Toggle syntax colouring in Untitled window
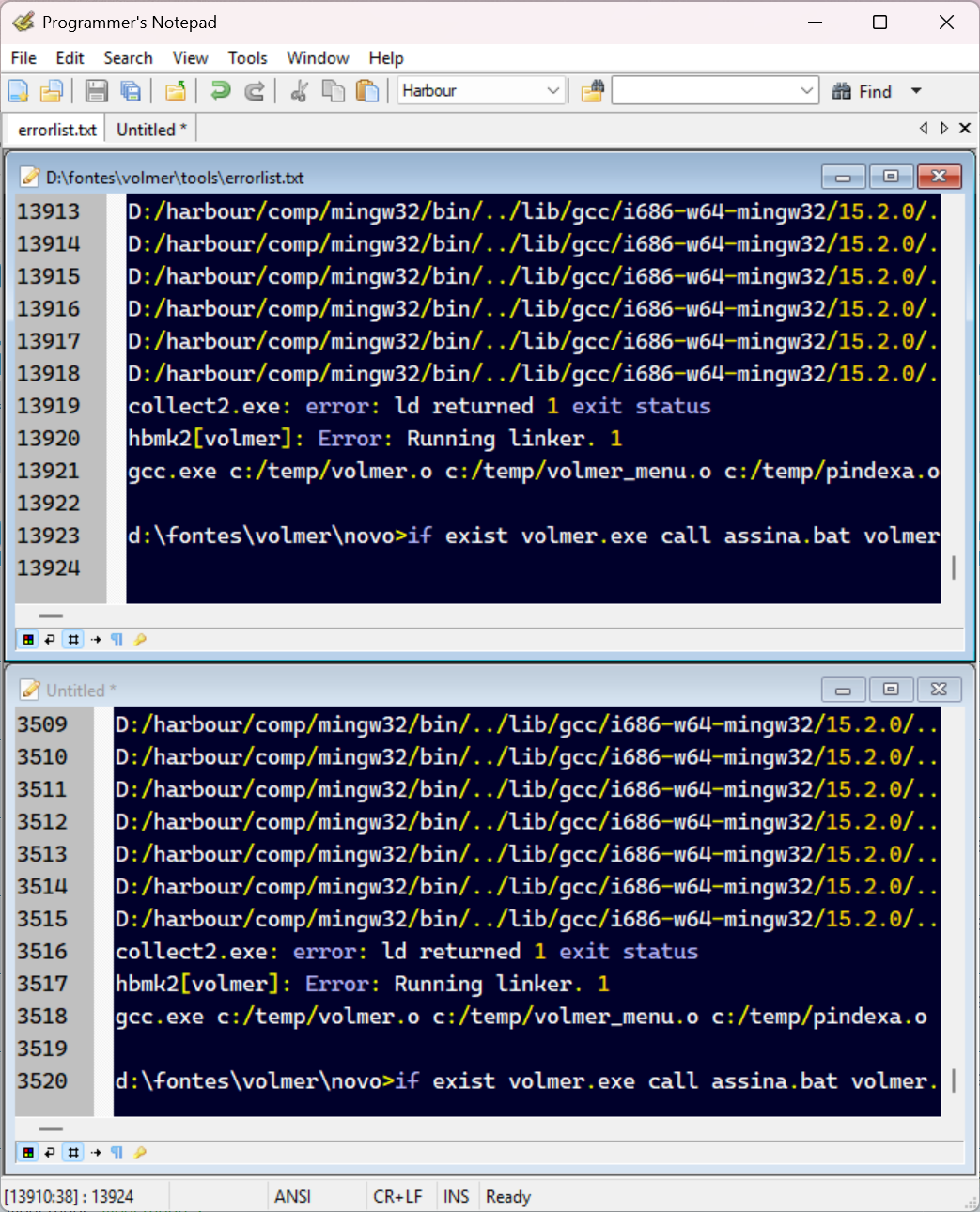980x1212 pixels. point(28,1153)
